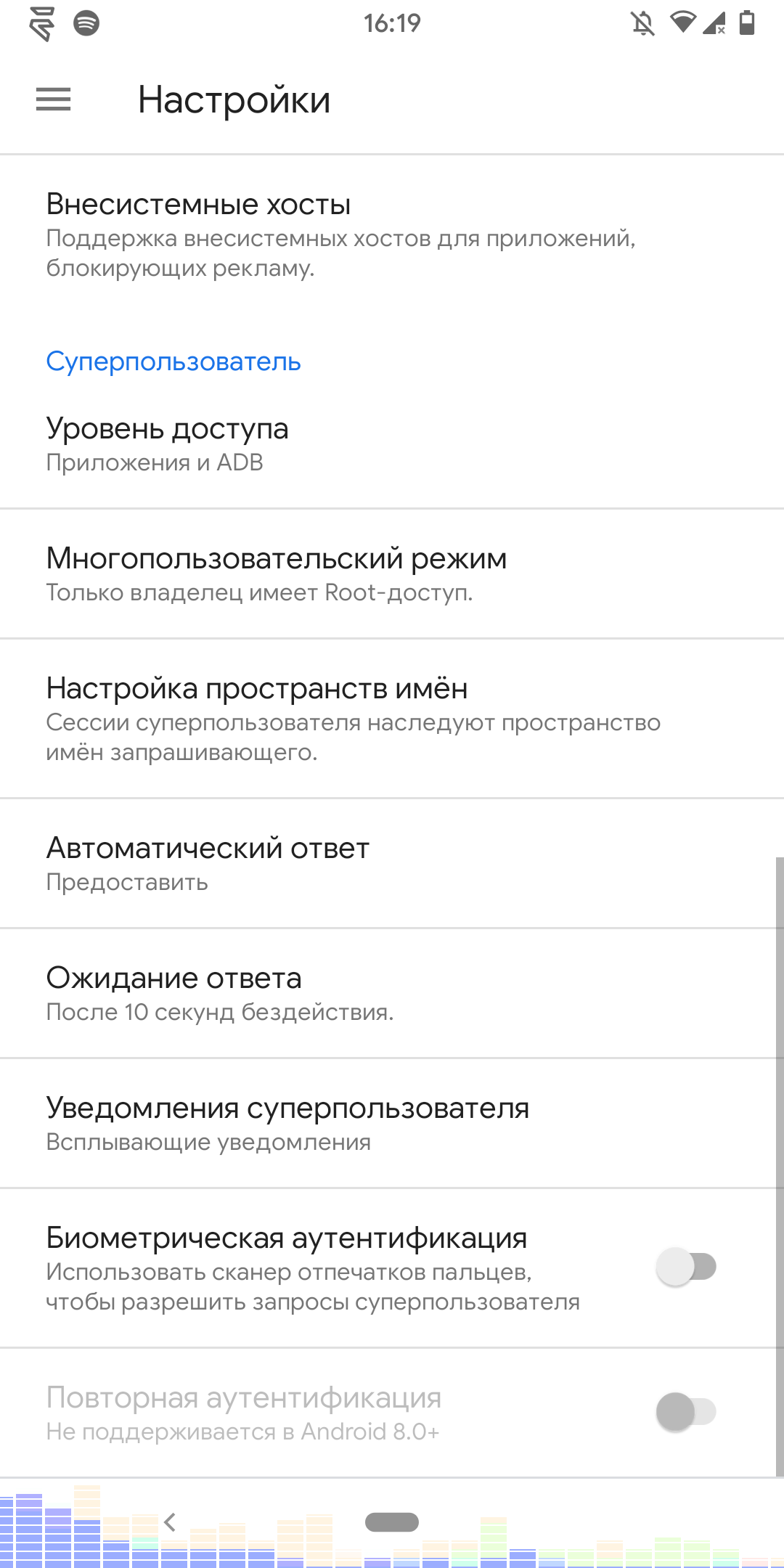
Task: Choose Ожидание ответа timeout
Action: tap(392, 993)
